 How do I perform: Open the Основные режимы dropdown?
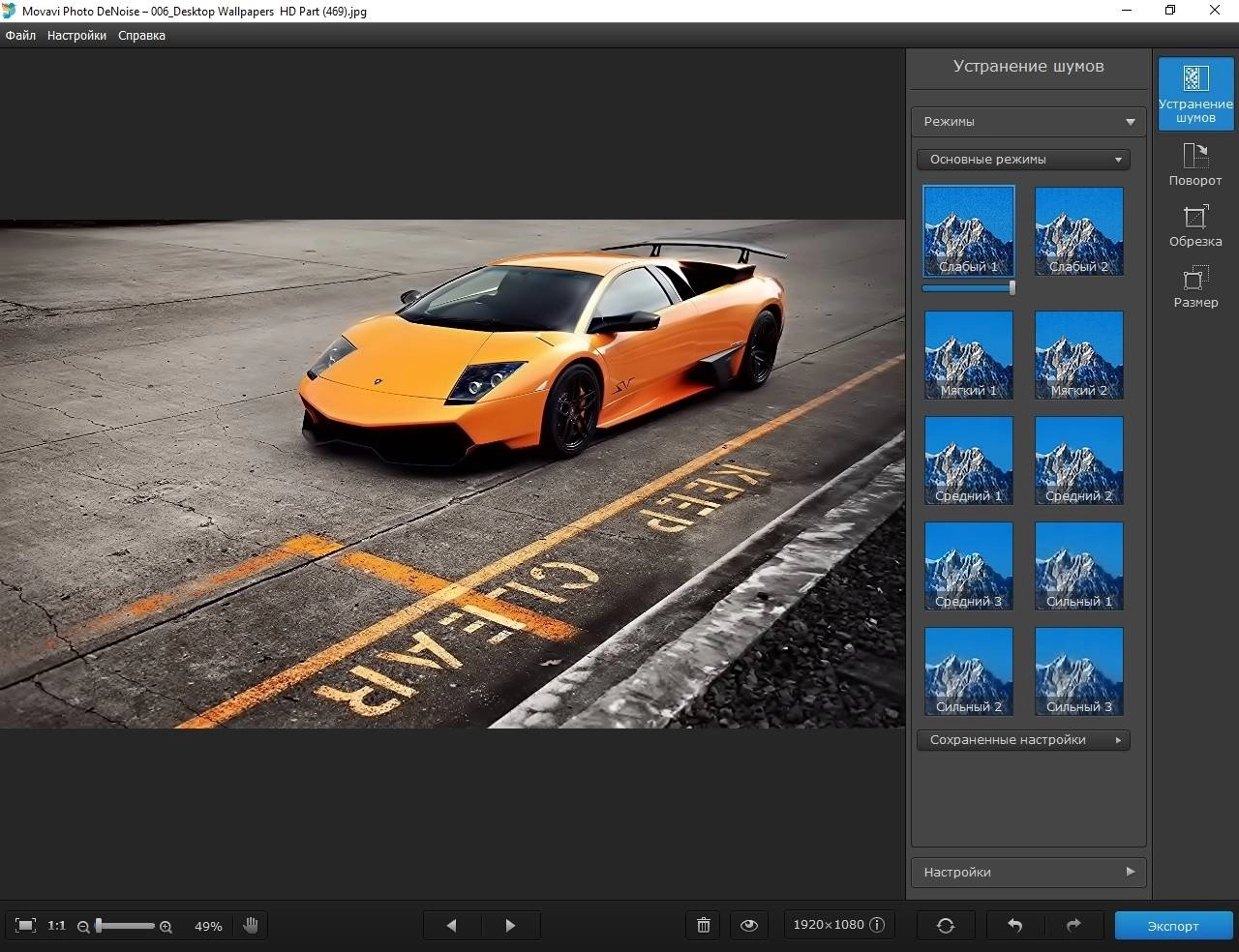click(x=1023, y=160)
